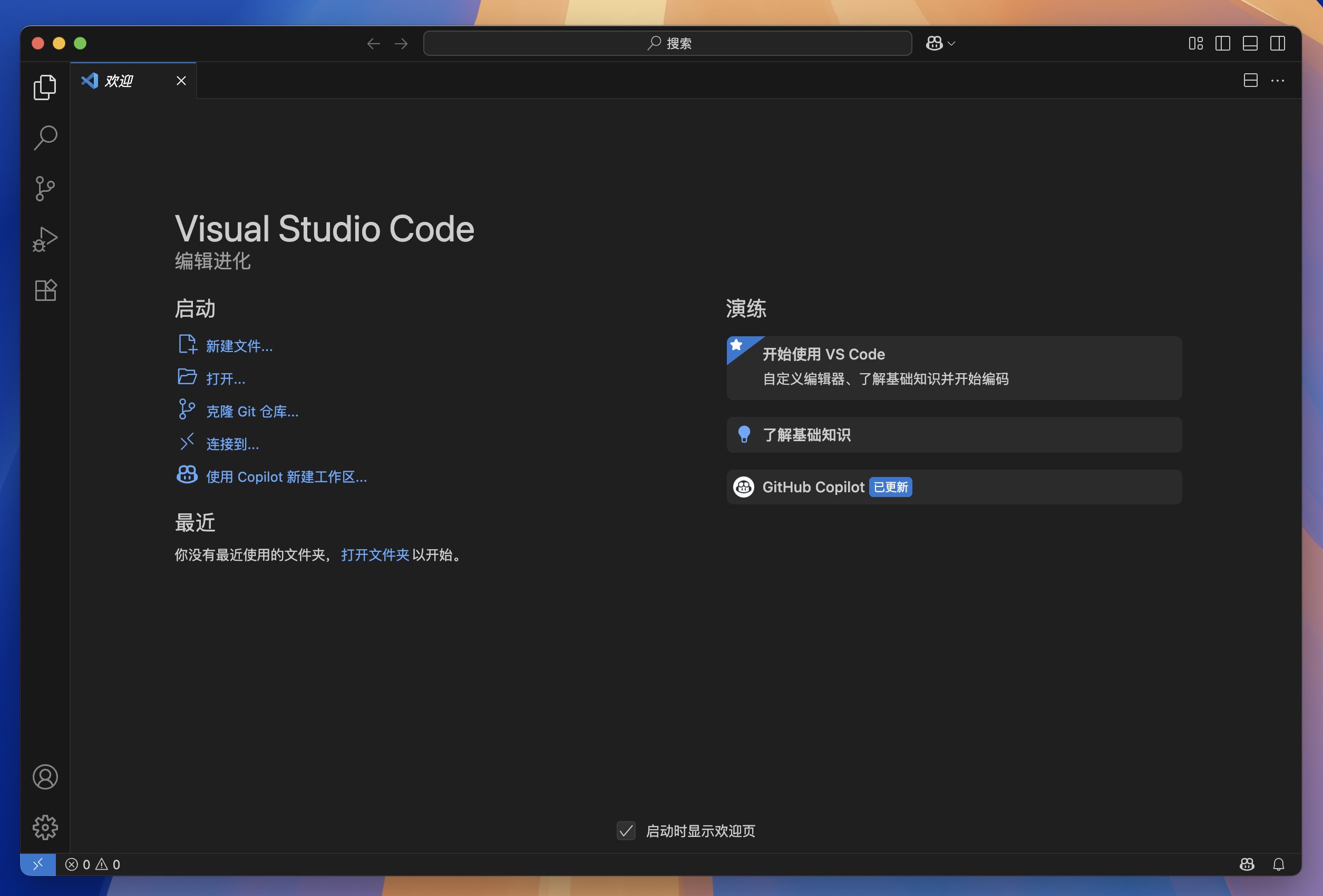The width and height of the screenshot is (1323, 896).
Task: Close the 欢迎 tab
Action: [181, 81]
